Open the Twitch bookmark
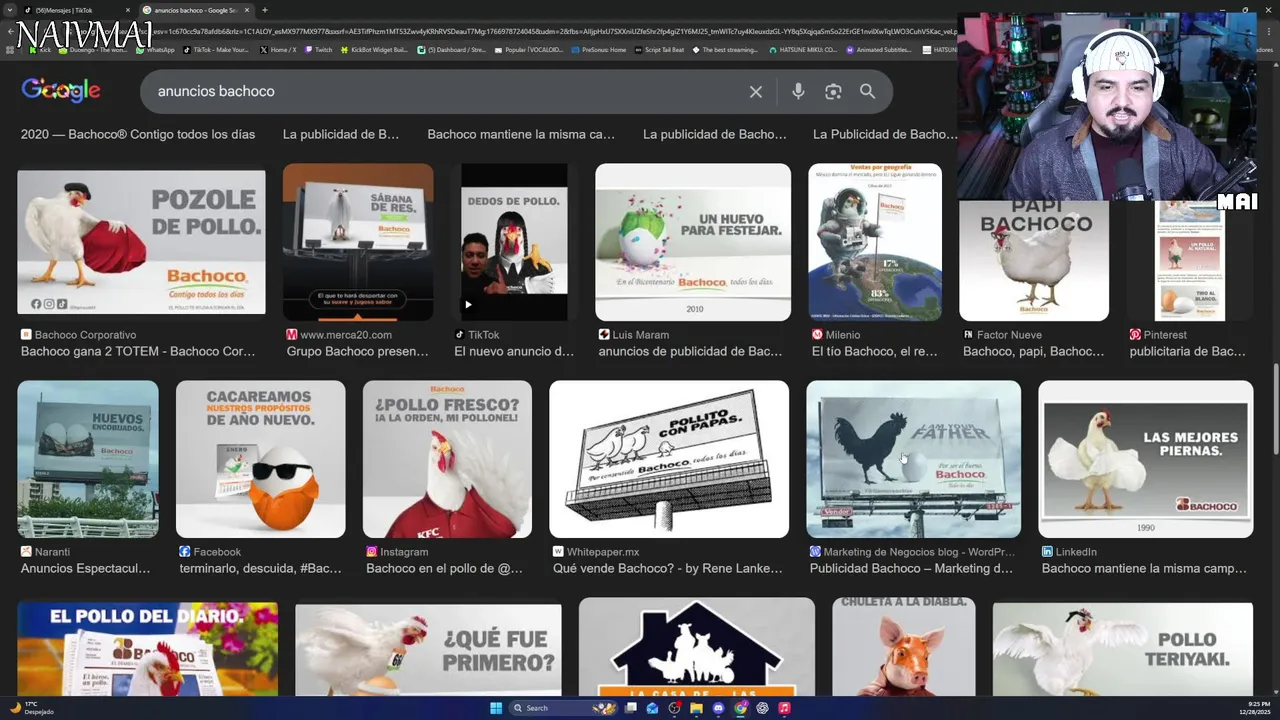The image size is (1280, 720). click(x=319, y=49)
